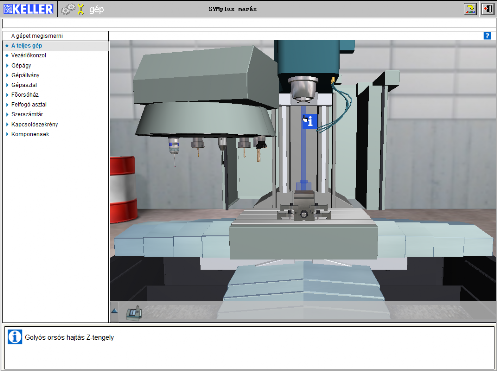Expand the Főorsóház tree node

pyautogui.click(x=7, y=95)
